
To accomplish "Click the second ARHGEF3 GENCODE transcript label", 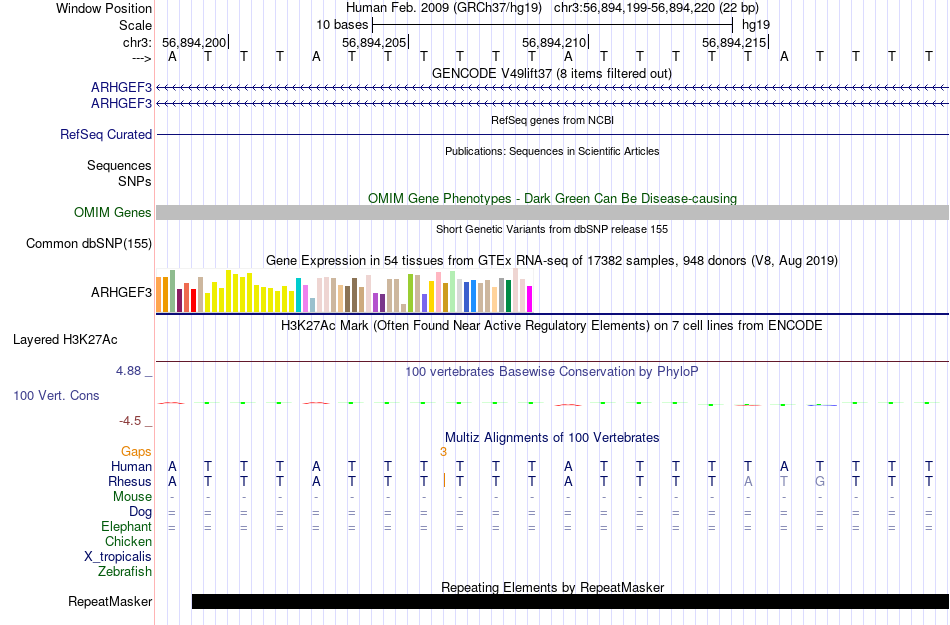I will [x=121, y=104].
